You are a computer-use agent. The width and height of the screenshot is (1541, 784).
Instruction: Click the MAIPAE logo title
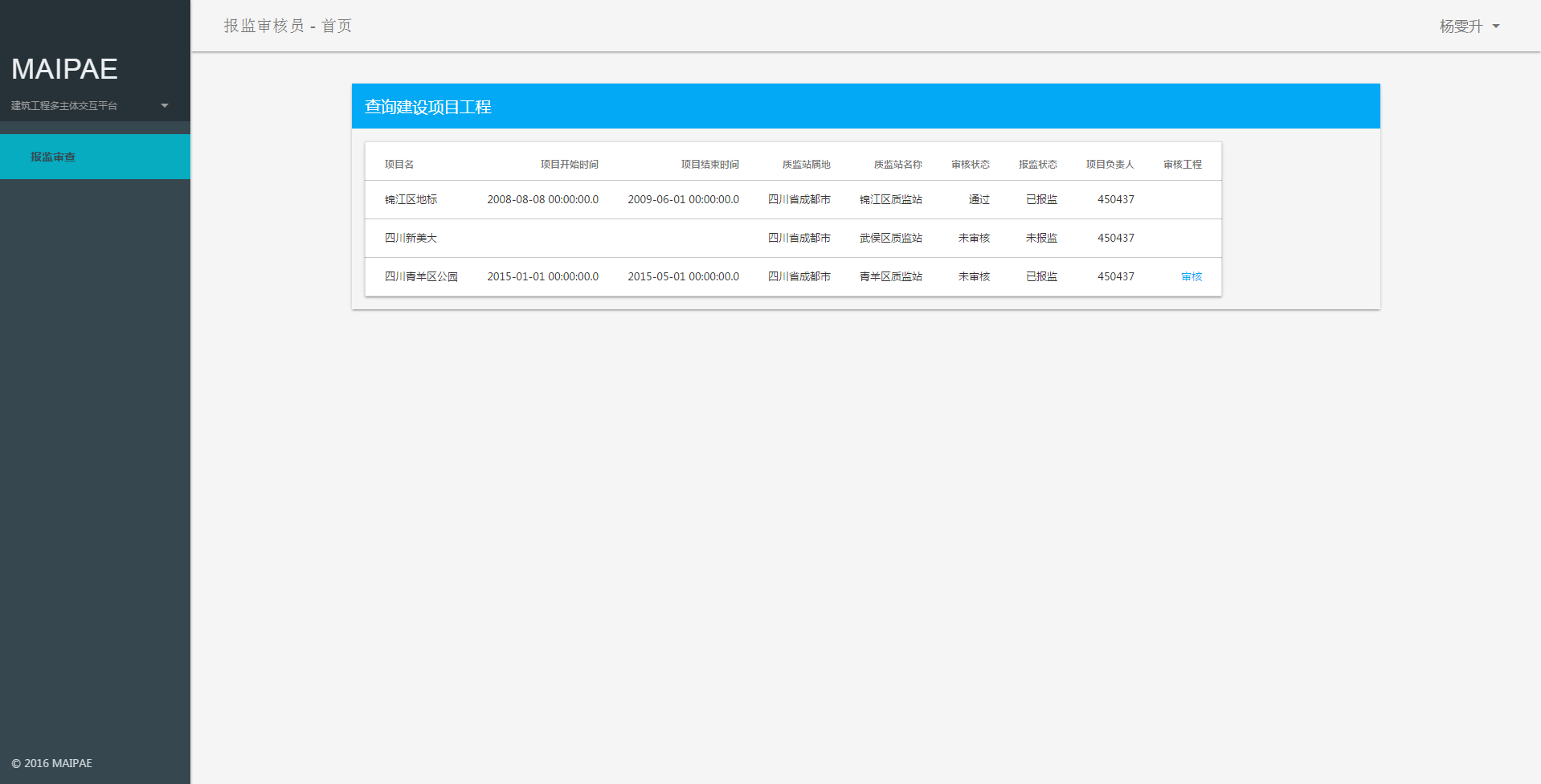point(64,69)
